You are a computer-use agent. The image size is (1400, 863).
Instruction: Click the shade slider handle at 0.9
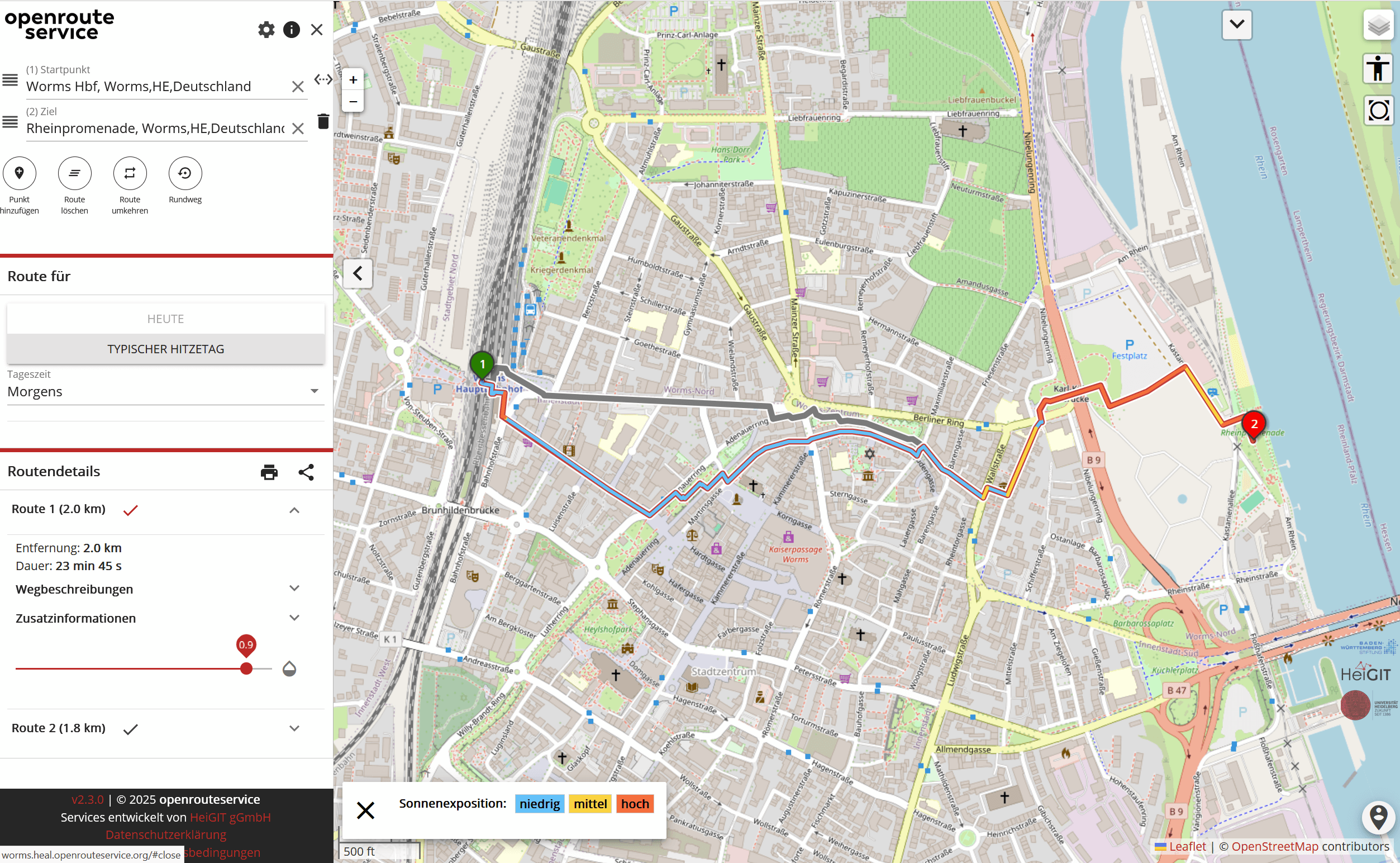click(246, 668)
